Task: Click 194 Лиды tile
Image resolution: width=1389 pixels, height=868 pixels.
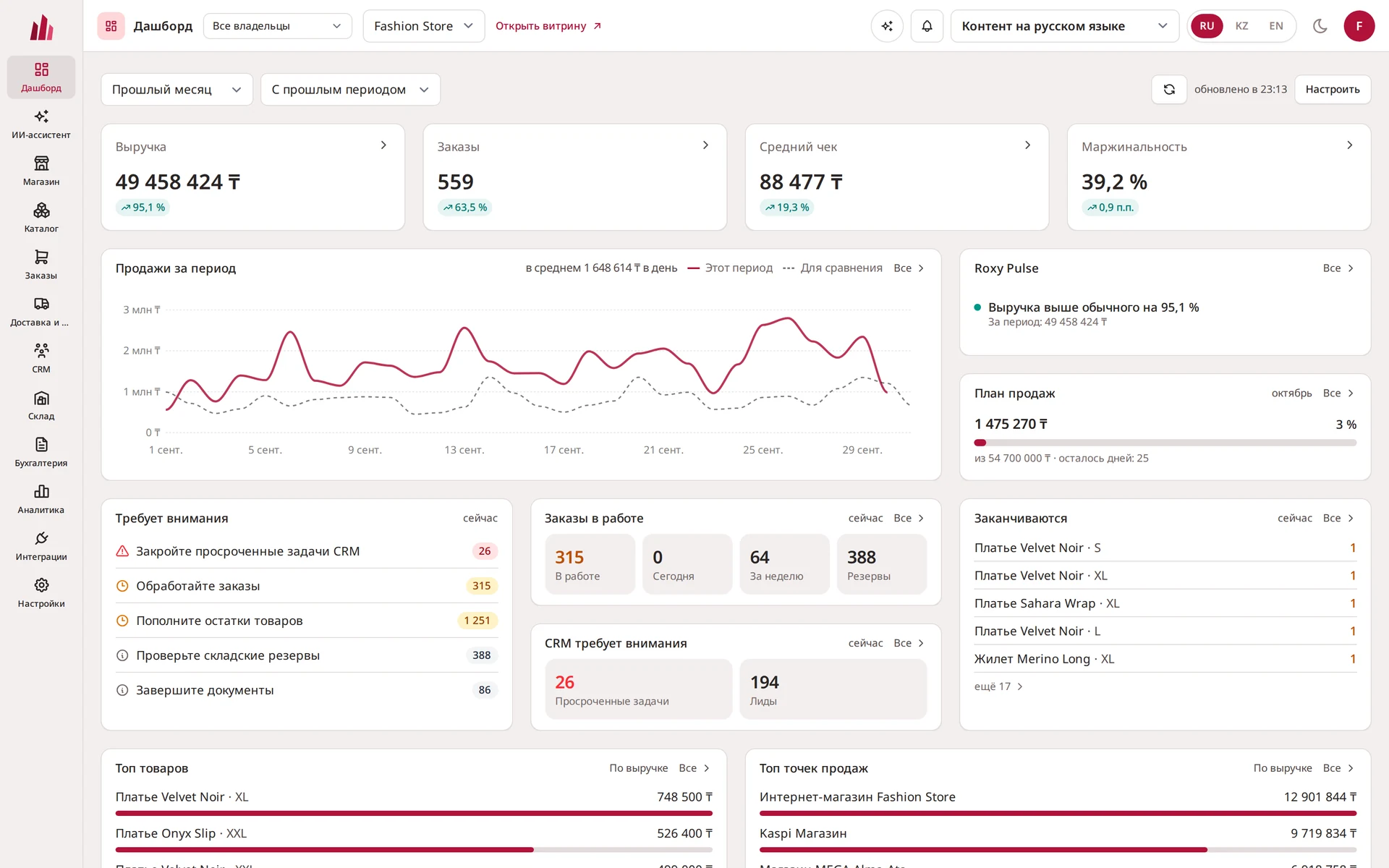Action: (833, 689)
